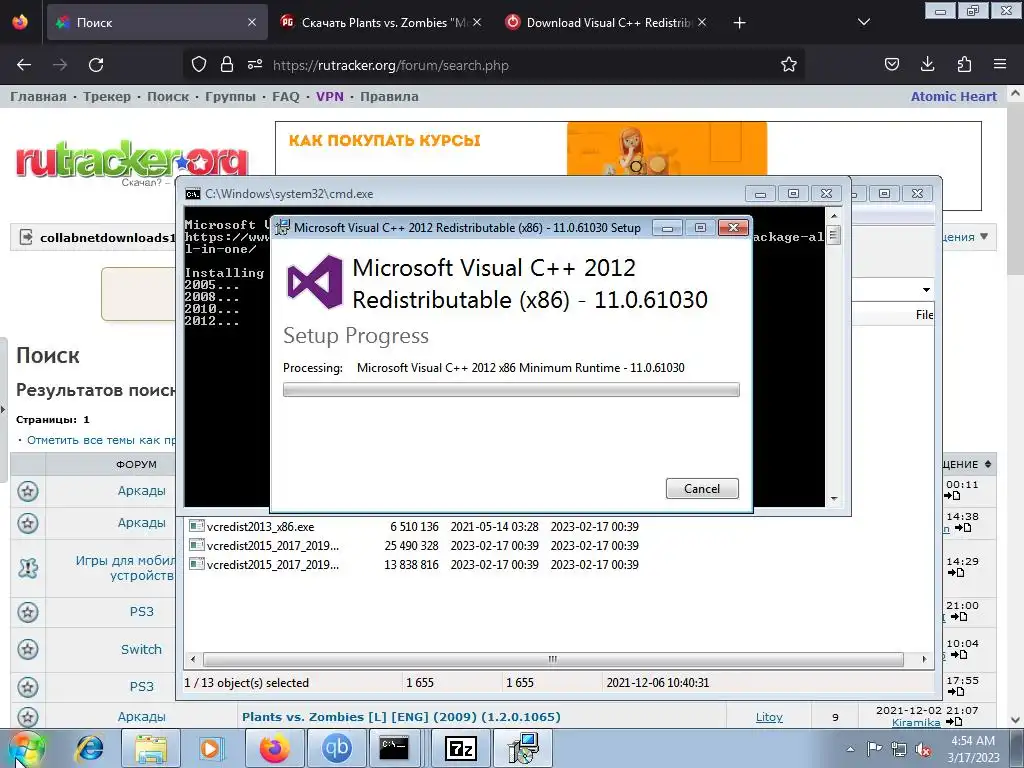Open a new tab with the plus button
Image resolution: width=1024 pixels, height=768 pixels.
(739, 23)
